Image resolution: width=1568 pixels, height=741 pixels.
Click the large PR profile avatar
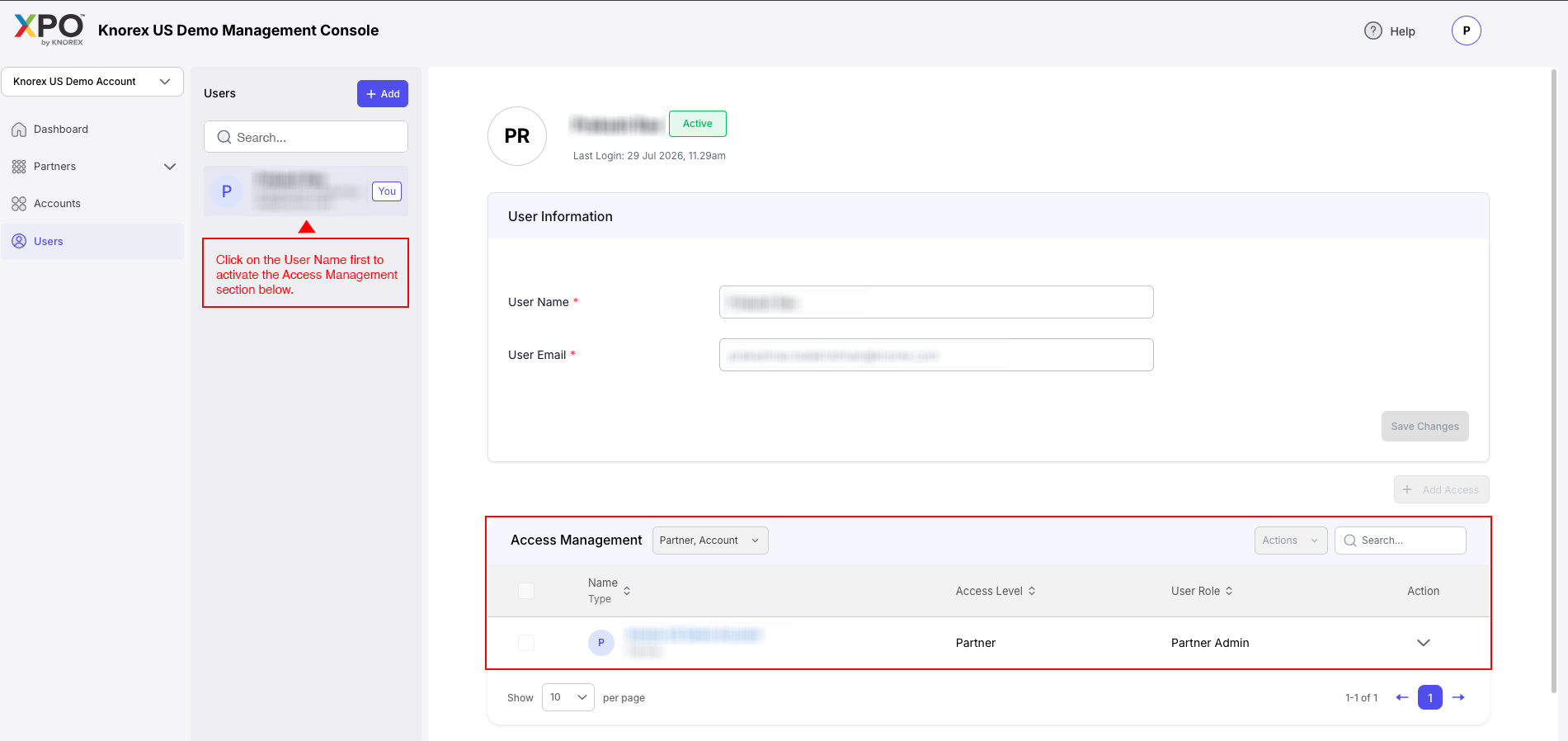tap(517, 136)
